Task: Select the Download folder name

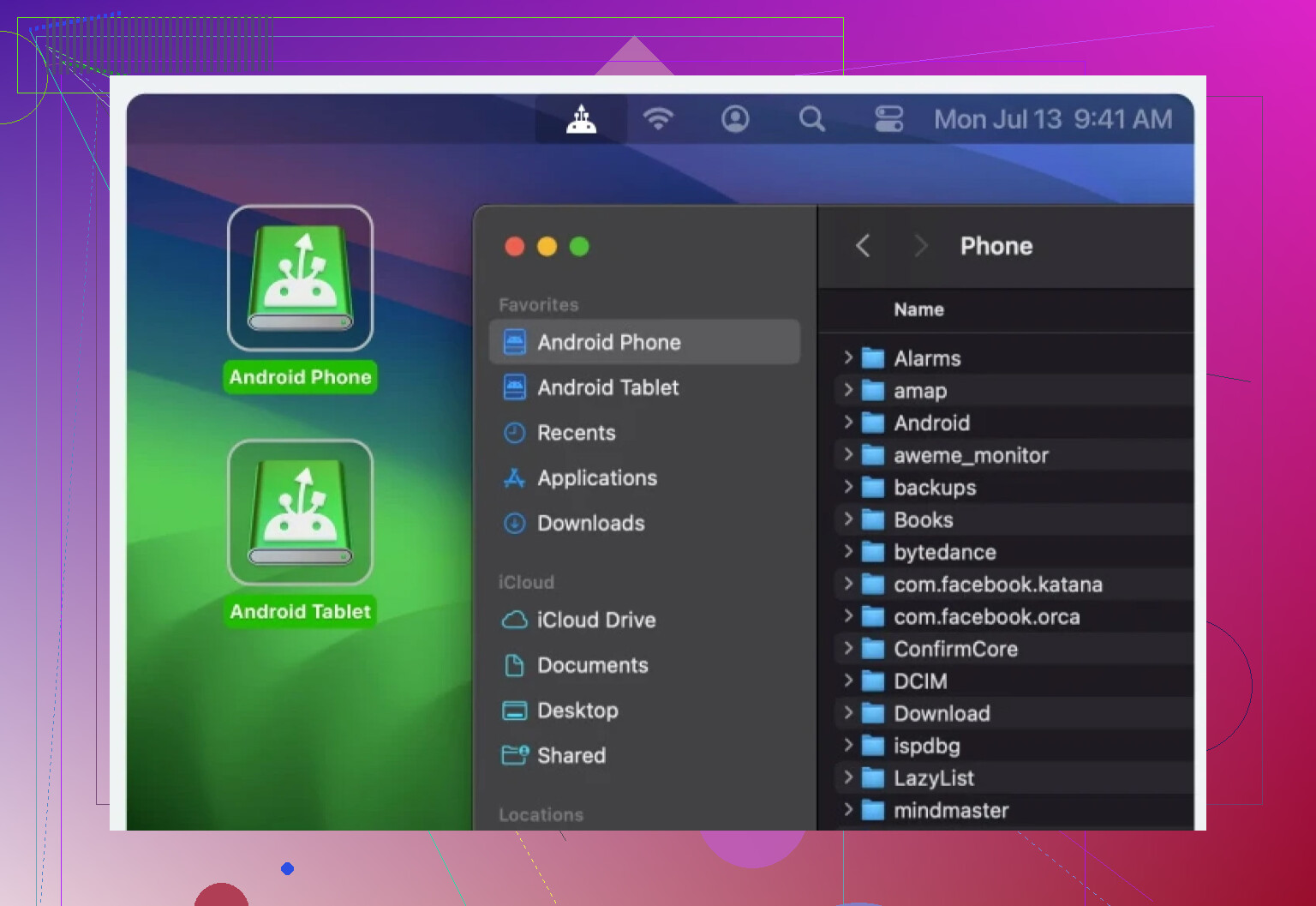Action: click(x=942, y=713)
